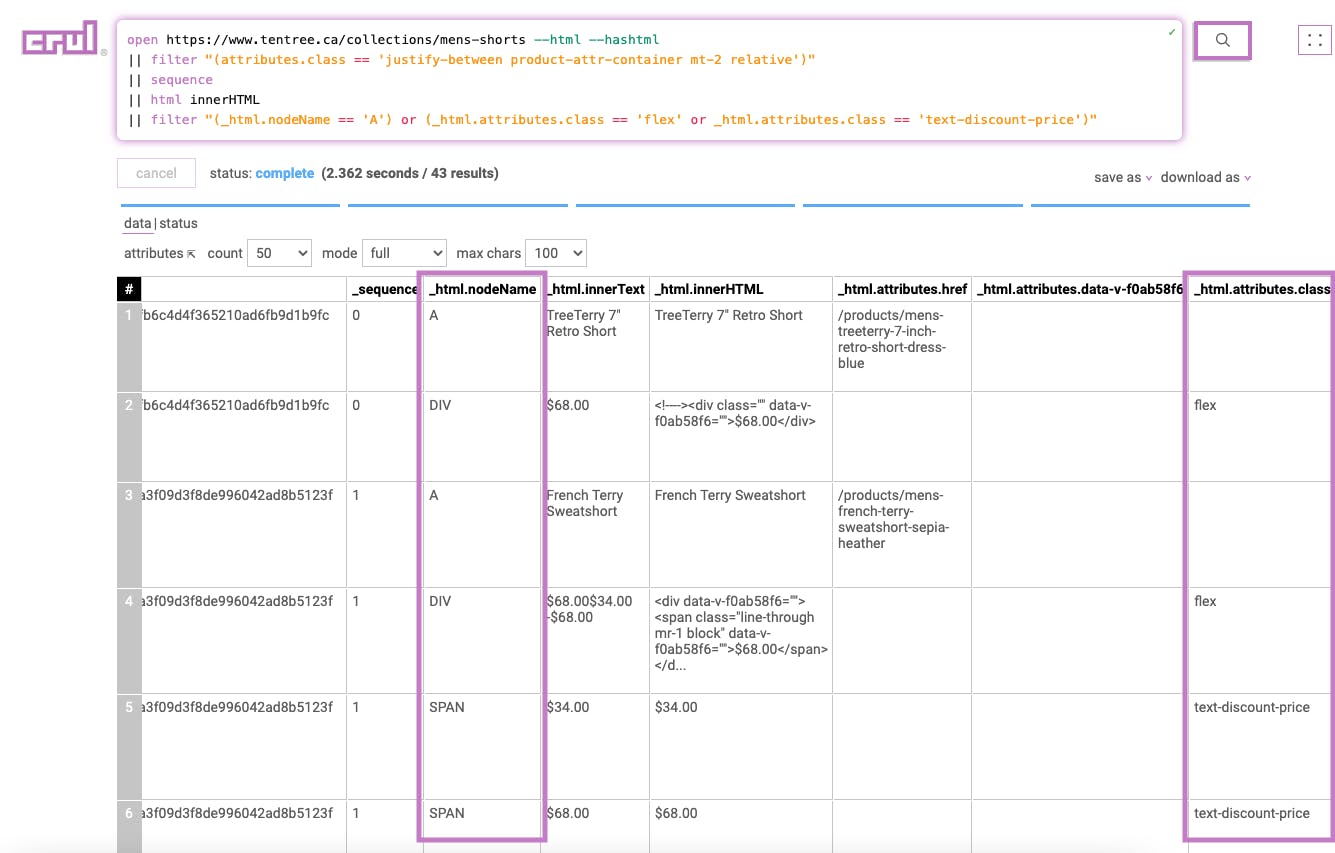This screenshot has width=1335, height=853.
Task: Open the mode dropdown showing full
Action: point(404,253)
